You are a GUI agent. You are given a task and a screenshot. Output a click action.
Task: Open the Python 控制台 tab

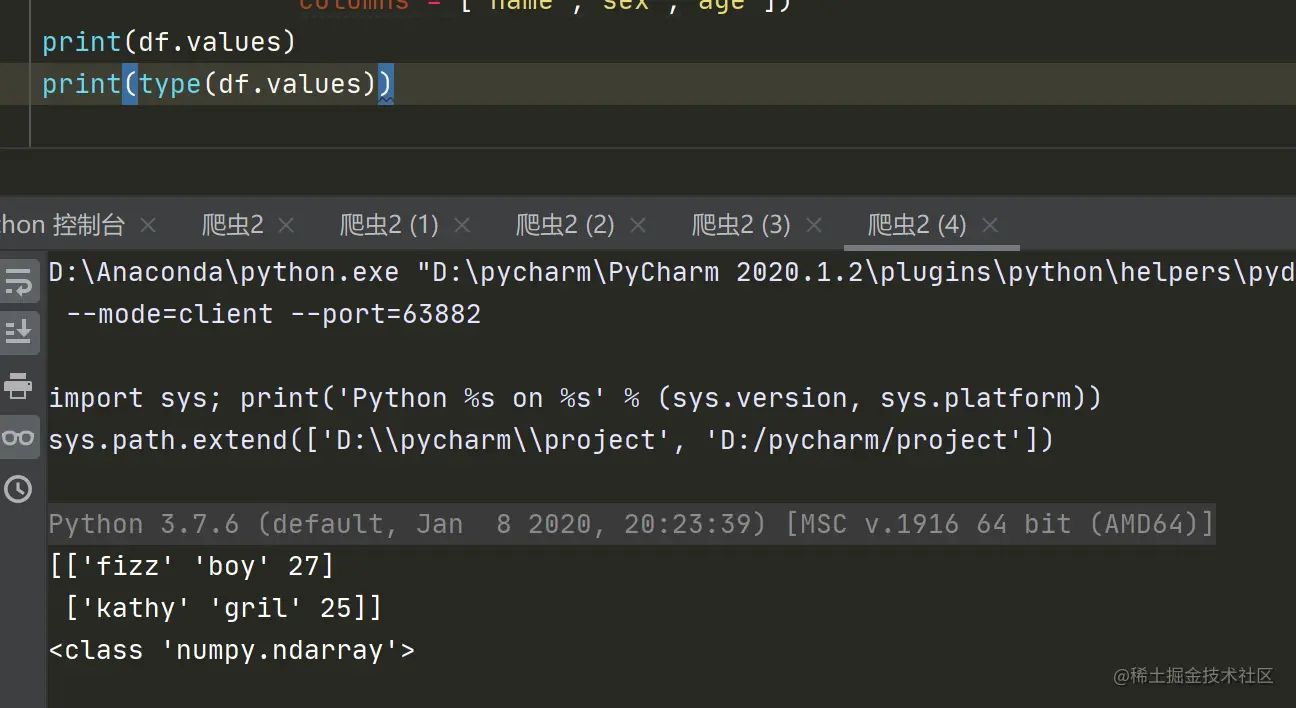pos(62,225)
